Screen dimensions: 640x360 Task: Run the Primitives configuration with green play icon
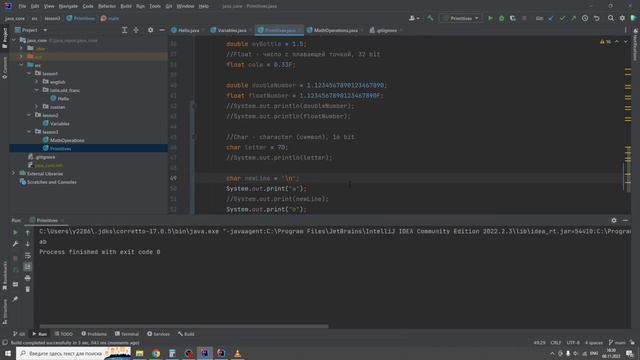click(x=490, y=18)
